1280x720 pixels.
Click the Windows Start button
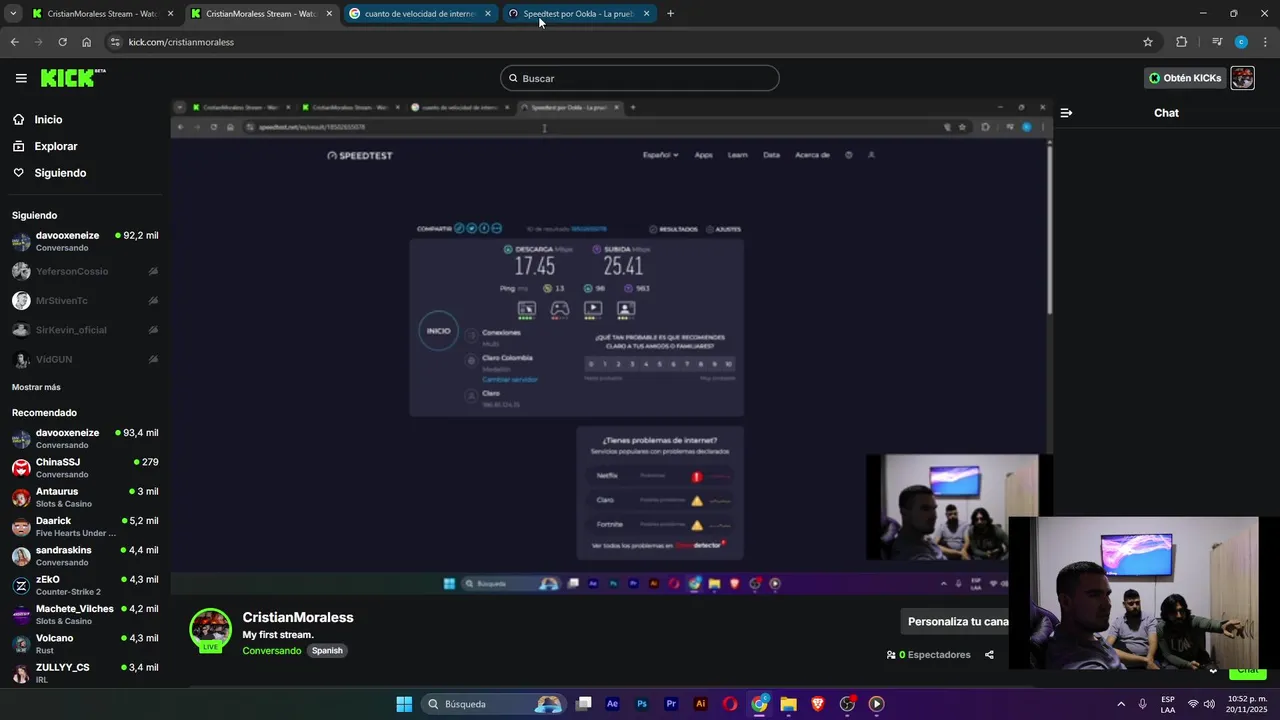point(404,704)
